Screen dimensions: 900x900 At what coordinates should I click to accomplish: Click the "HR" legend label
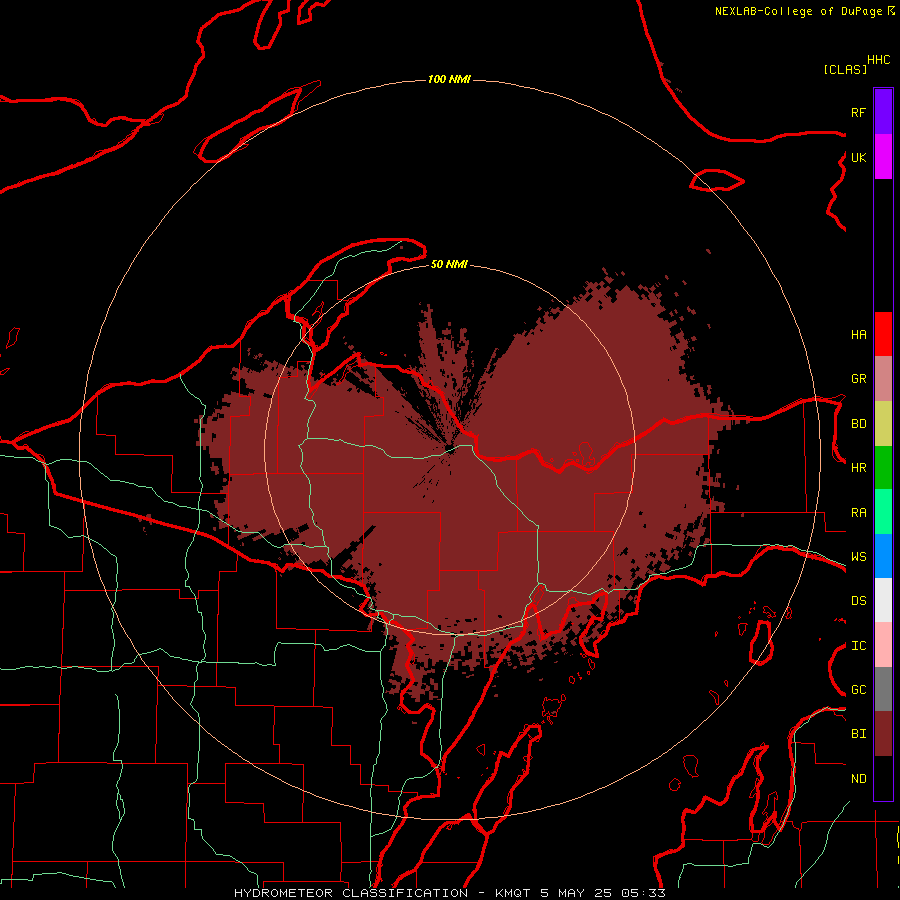click(x=858, y=468)
